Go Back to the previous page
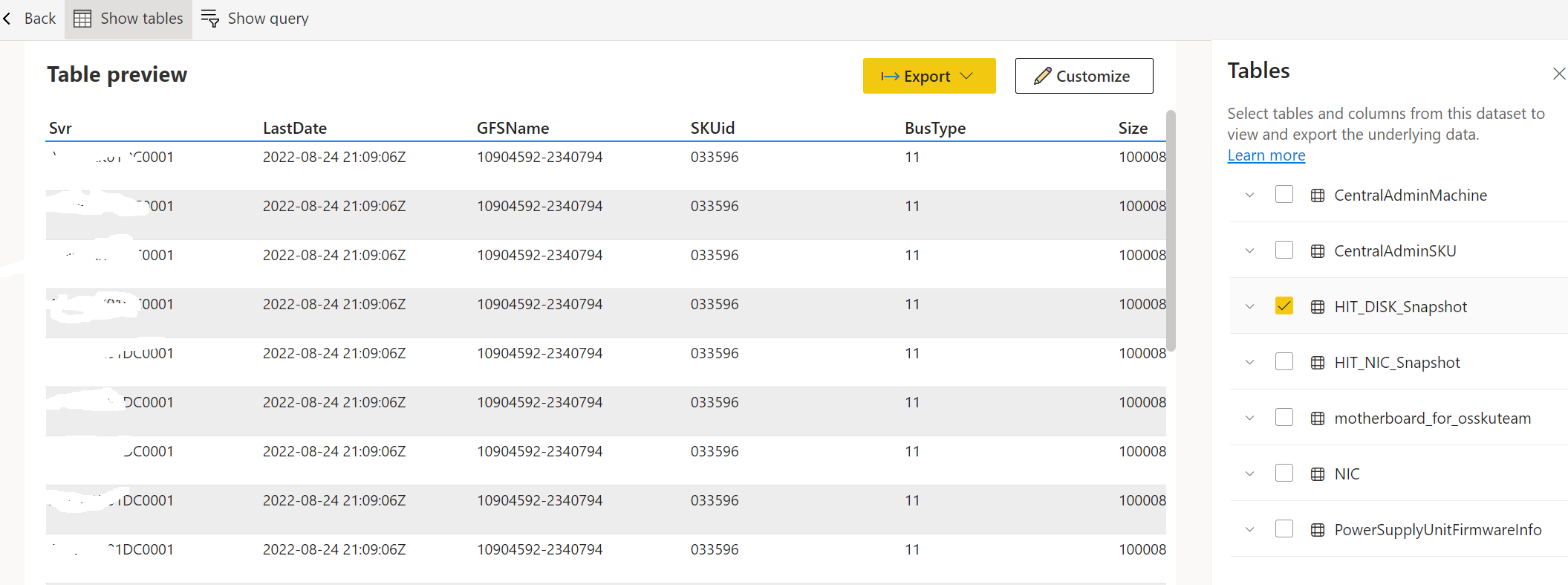This screenshot has width=1568, height=585. pos(29,19)
